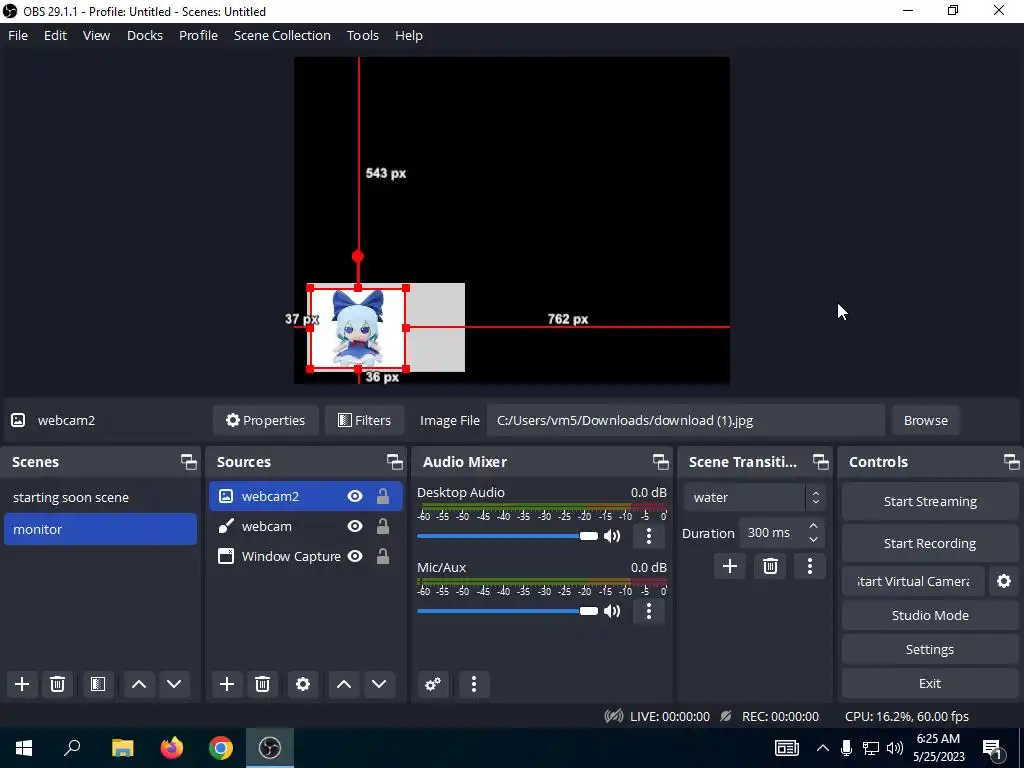
Task: Remove selected scene with trash icon
Action: tap(57, 684)
